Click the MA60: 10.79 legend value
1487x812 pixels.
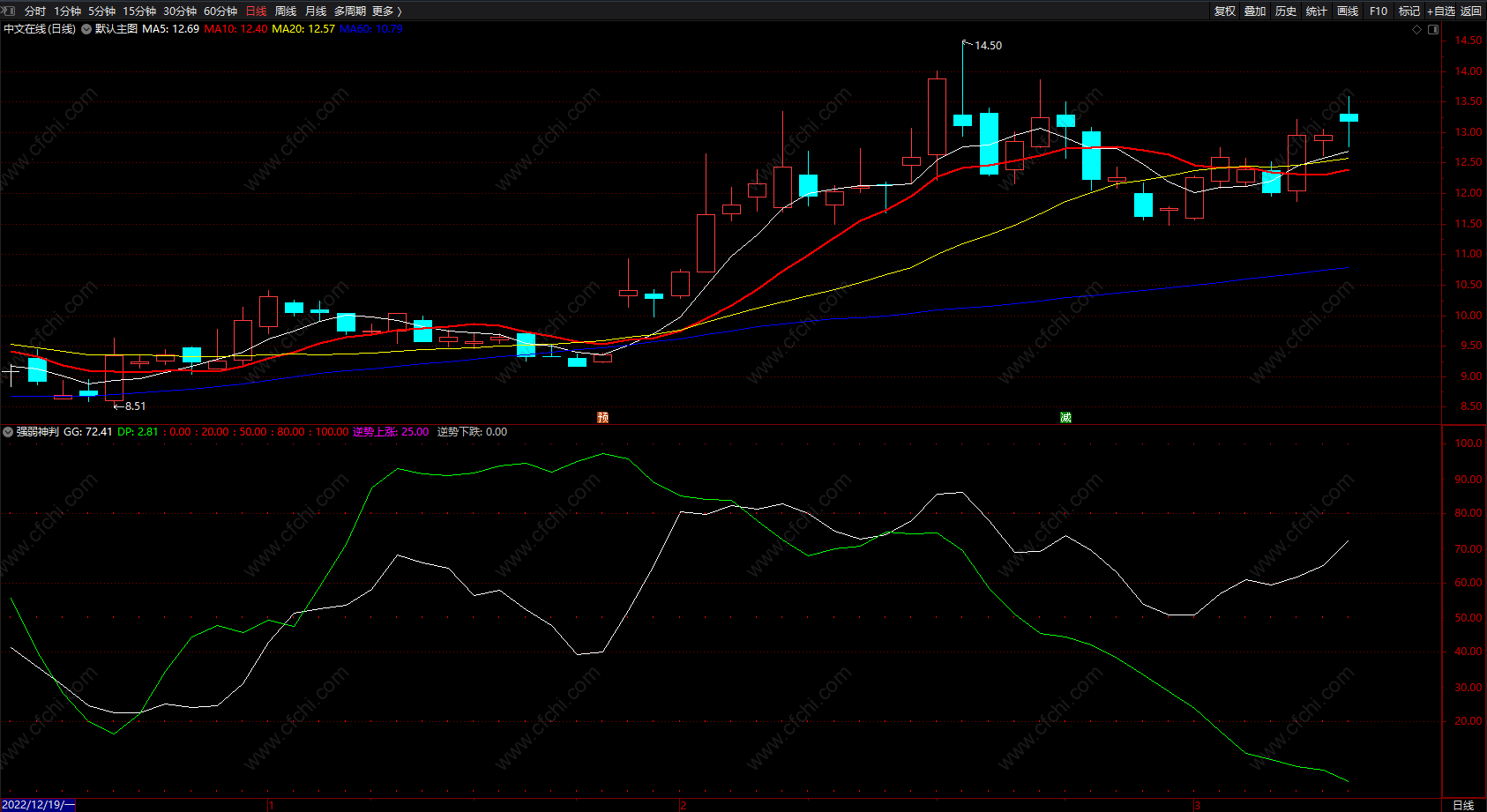point(371,29)
